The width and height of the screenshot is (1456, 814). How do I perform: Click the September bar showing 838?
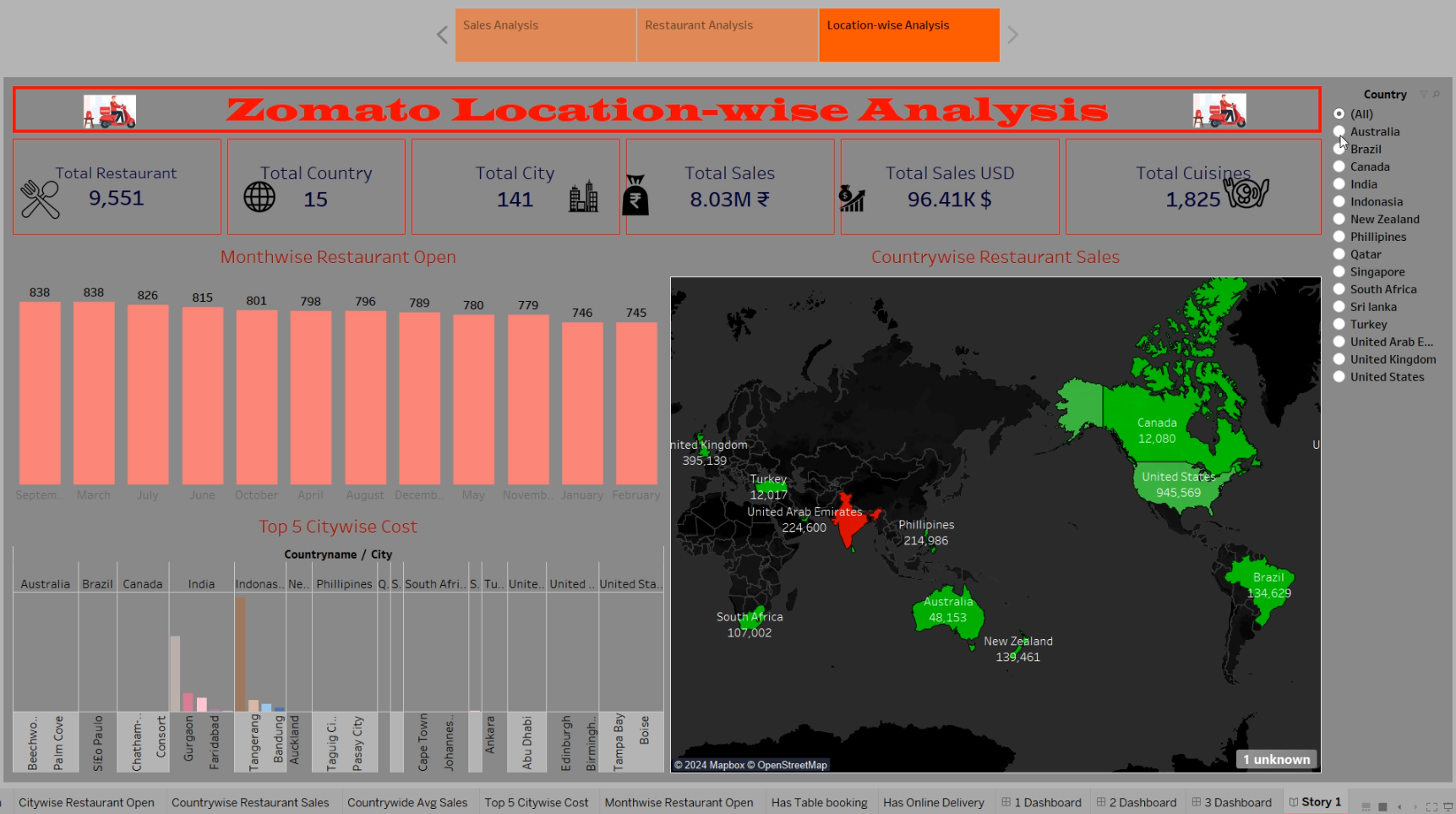point(40,393)
